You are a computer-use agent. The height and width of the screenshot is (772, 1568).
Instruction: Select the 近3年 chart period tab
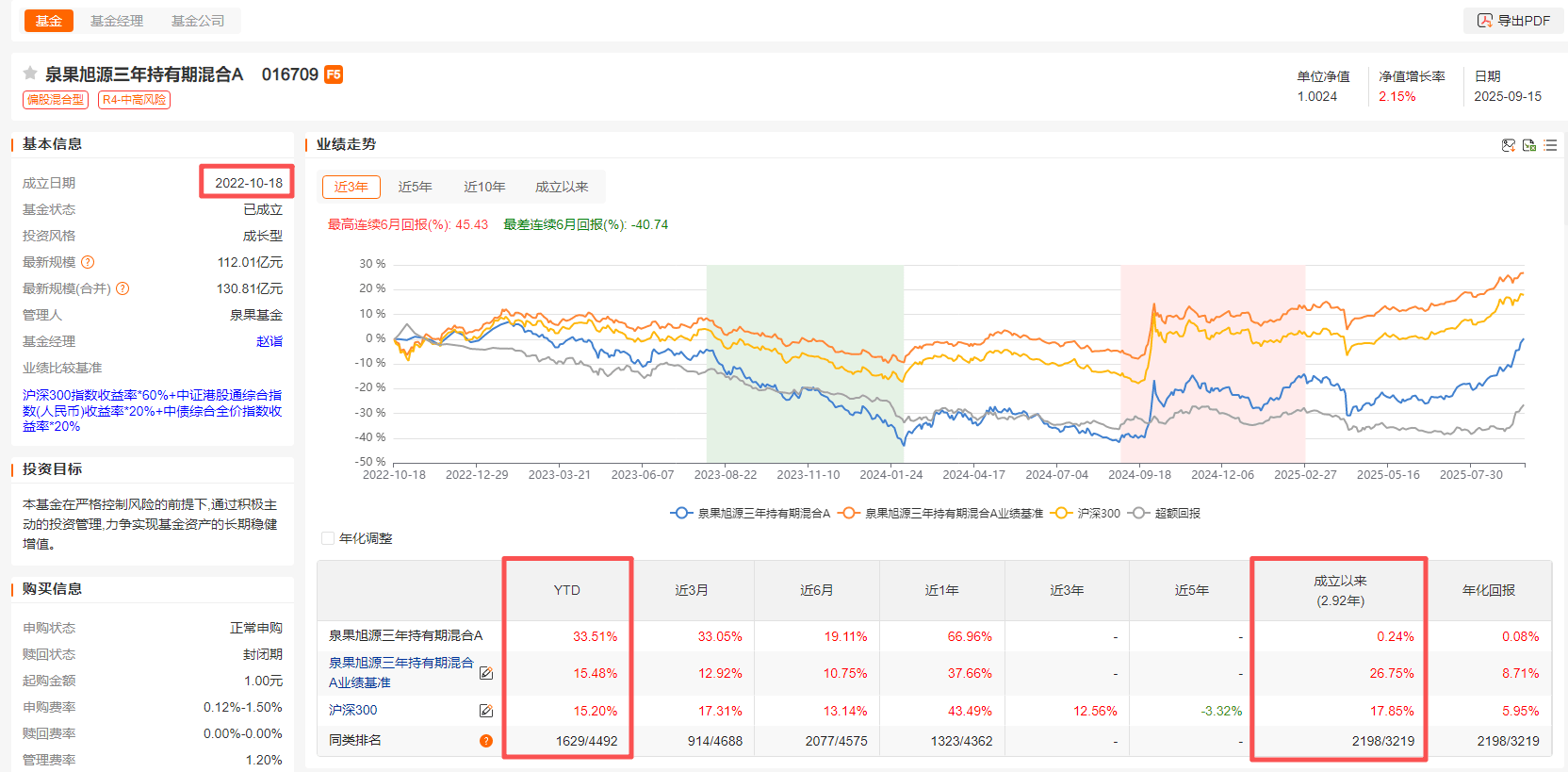[x=351, y=187]
